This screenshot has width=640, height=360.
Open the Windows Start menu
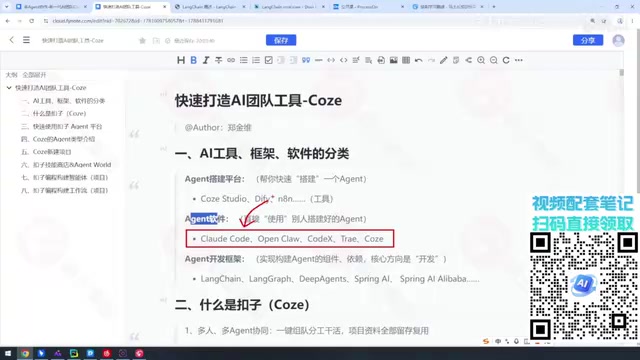[8, 353]
